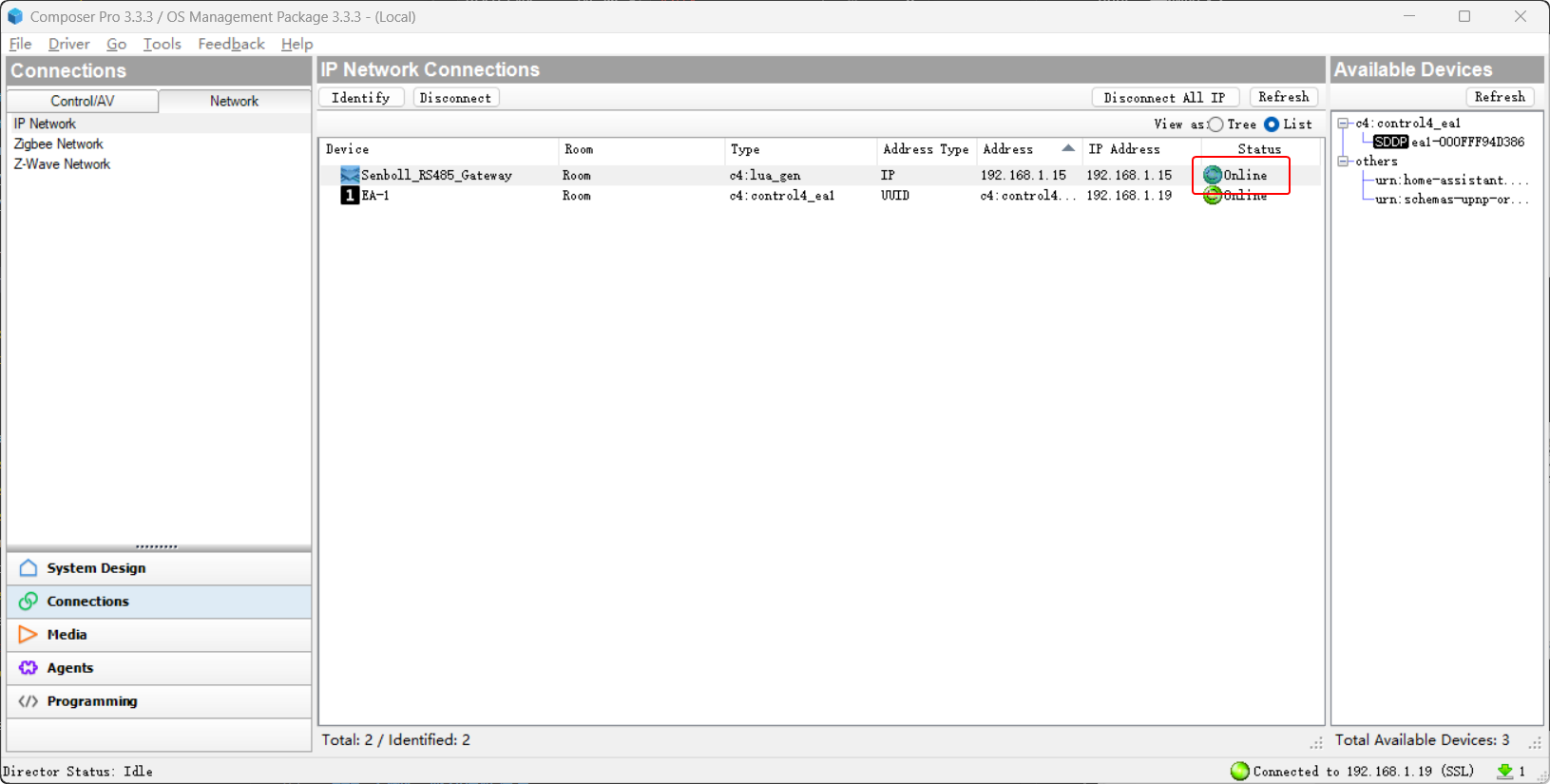Sort by the Device column header
The width and height of the screenshot is (1550, 784).
[x=438, y=149]
